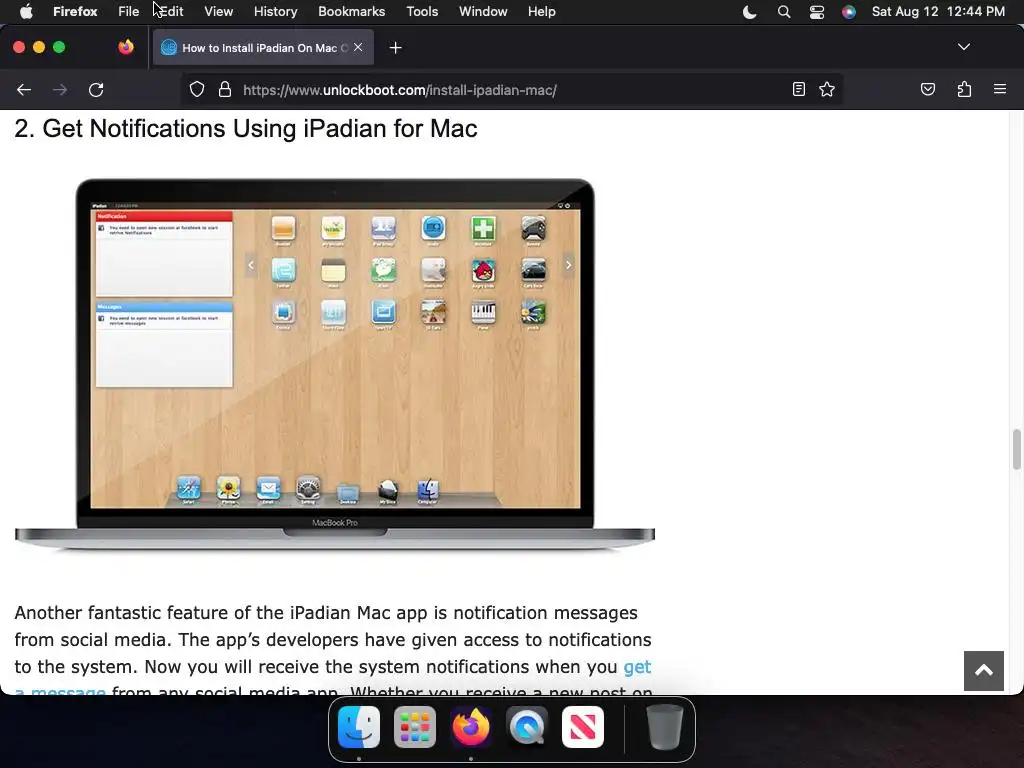View site security padlock details
The height and width of the screenshot is (768, 1024).
click(x=225, y=89)
